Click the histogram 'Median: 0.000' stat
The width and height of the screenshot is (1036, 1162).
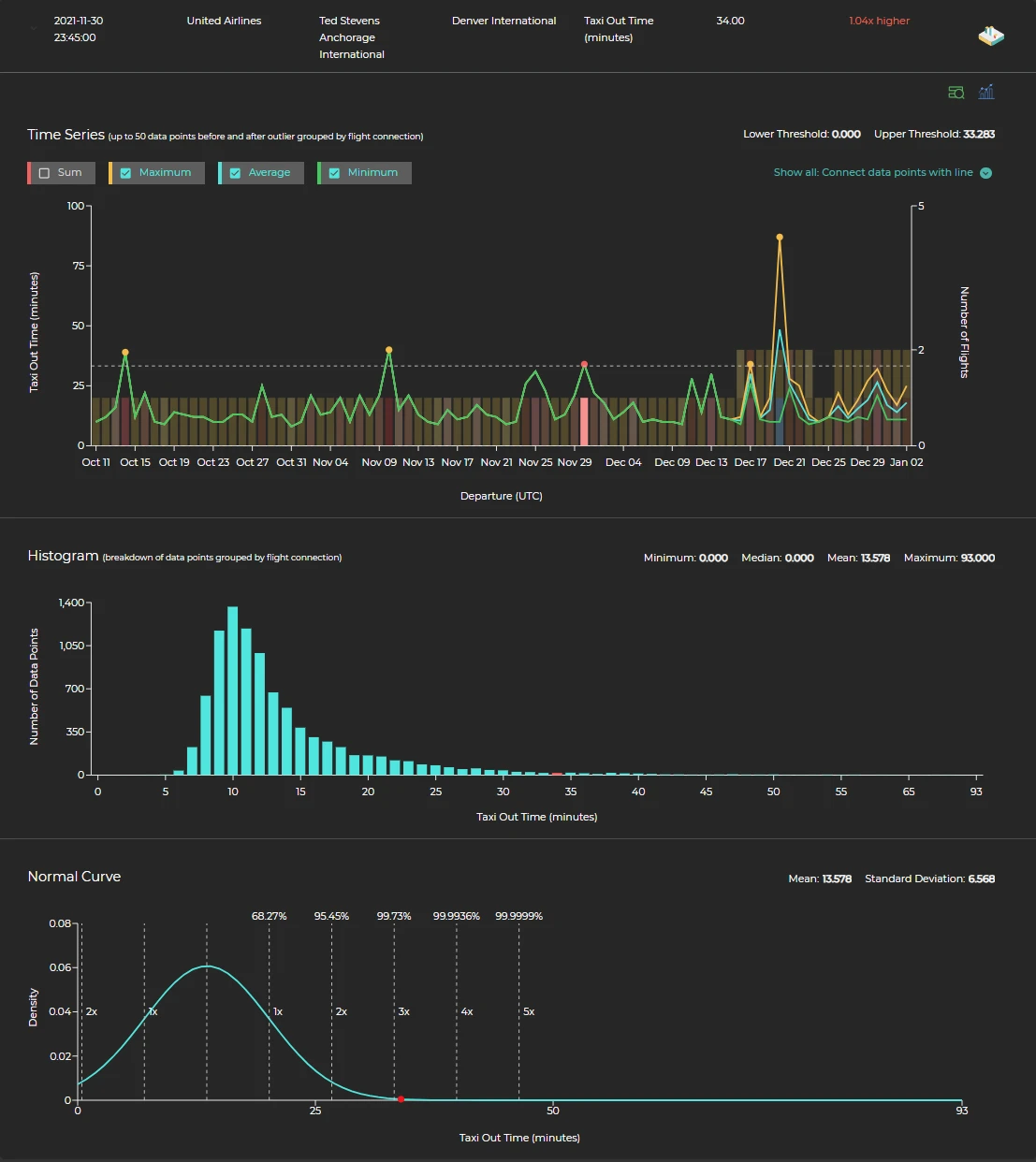click(778, 558)
